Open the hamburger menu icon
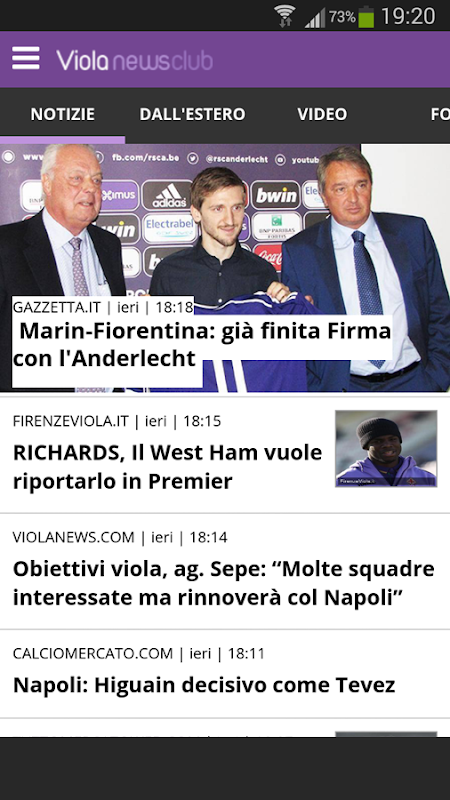Image resolution: width=450 pixels, height=800 pixels. pyautogui.click(x=26, y=58)
